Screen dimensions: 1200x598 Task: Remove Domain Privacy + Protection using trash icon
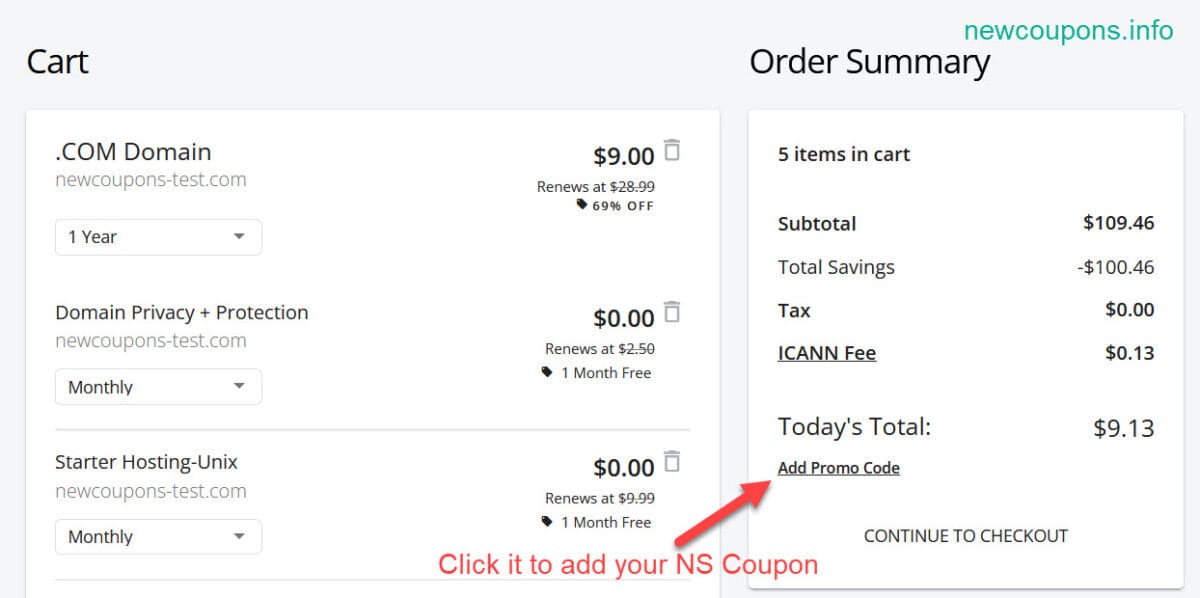point(672,311)
